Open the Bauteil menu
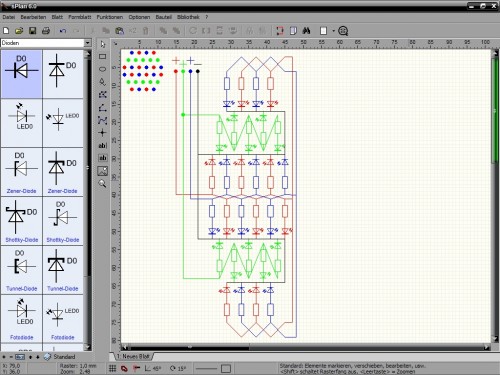Image resolution: width=500 pixels, height=375 pixels. [163, 17]
